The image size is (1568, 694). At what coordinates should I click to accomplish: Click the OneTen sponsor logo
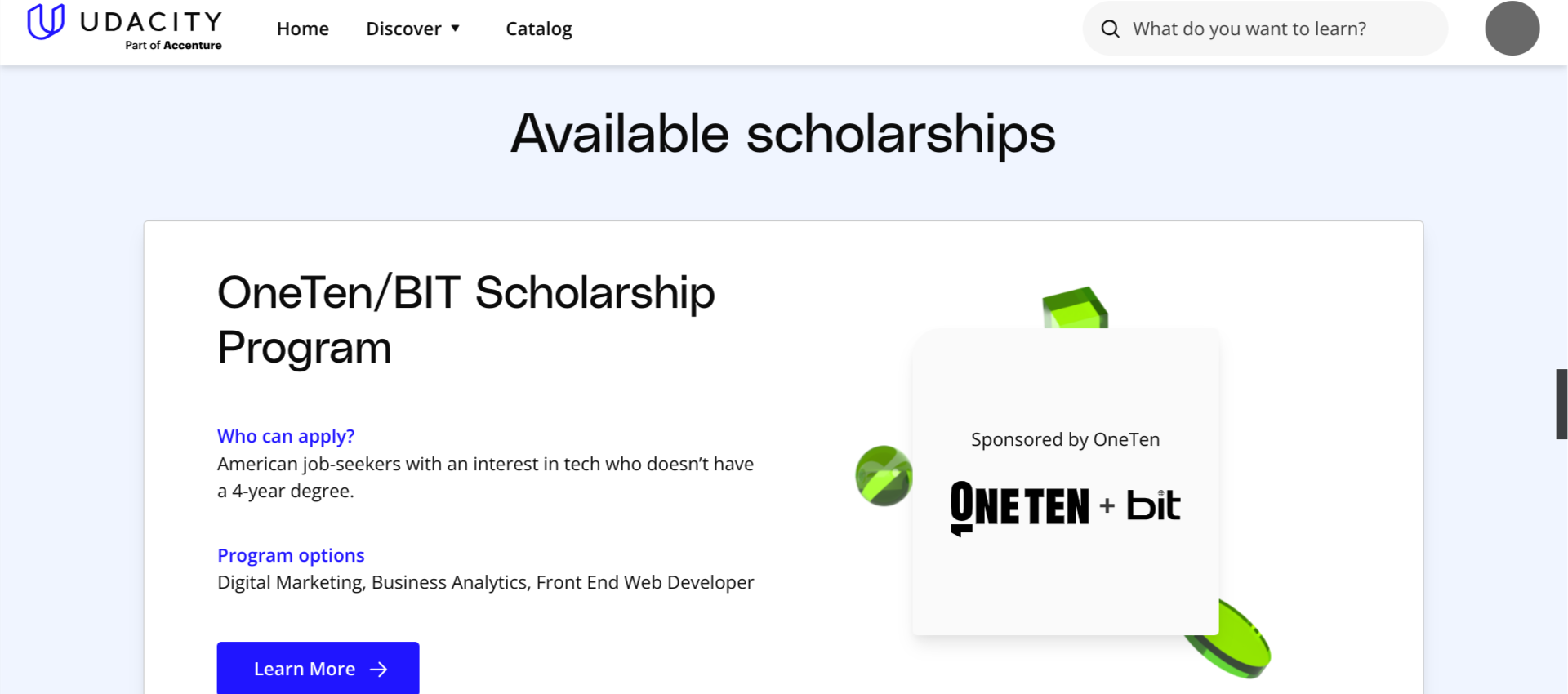[x=1019, y=507]
